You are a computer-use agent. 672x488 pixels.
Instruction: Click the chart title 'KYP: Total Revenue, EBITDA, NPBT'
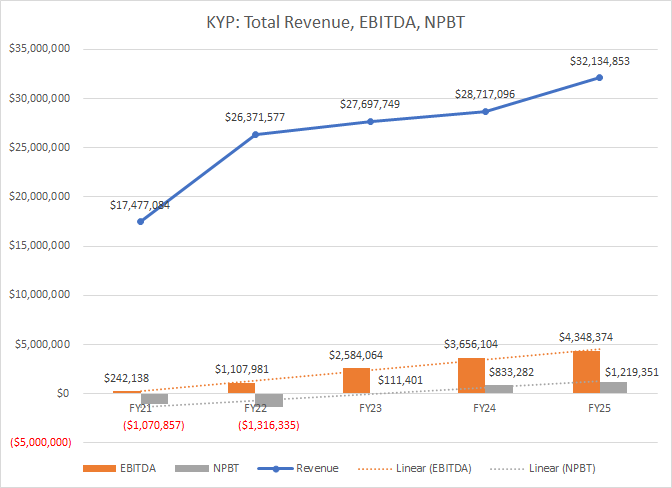[335, 22]
